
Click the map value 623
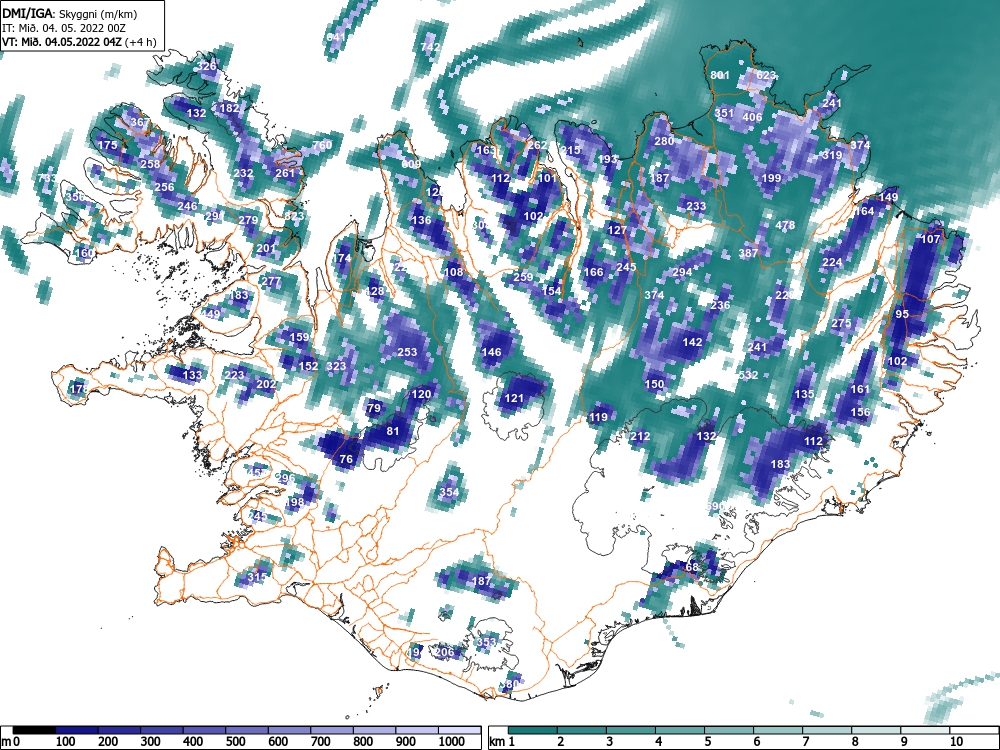point(766,75)
